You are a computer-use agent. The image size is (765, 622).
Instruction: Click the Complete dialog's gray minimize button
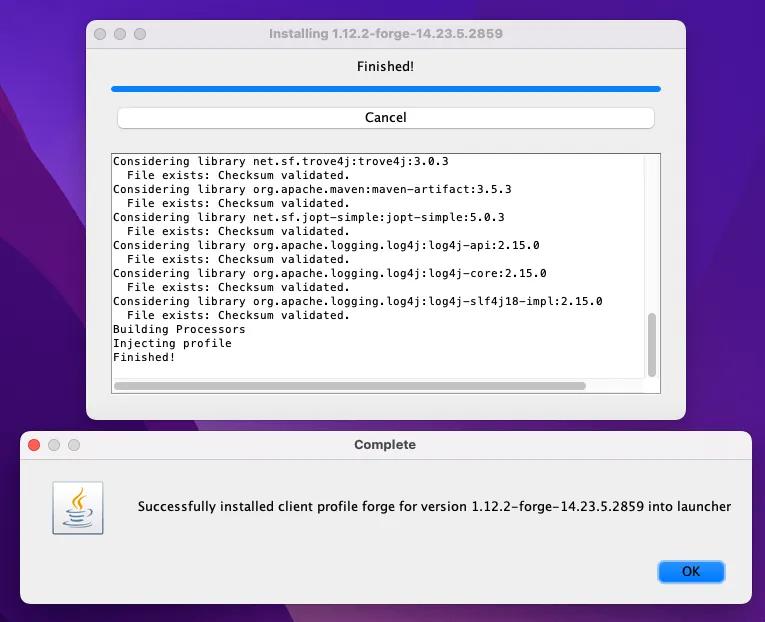click(54, 445)
